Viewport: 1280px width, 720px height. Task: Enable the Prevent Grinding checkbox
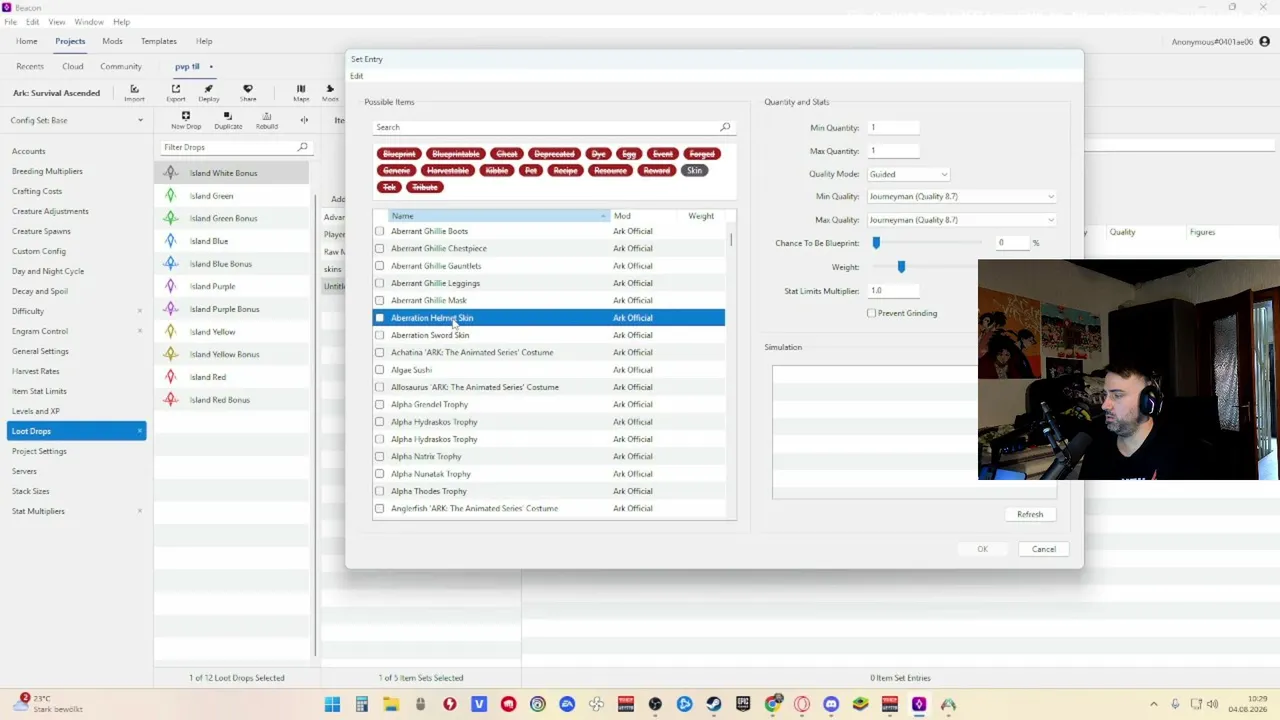pyautogui.click(x=871, y=313)
